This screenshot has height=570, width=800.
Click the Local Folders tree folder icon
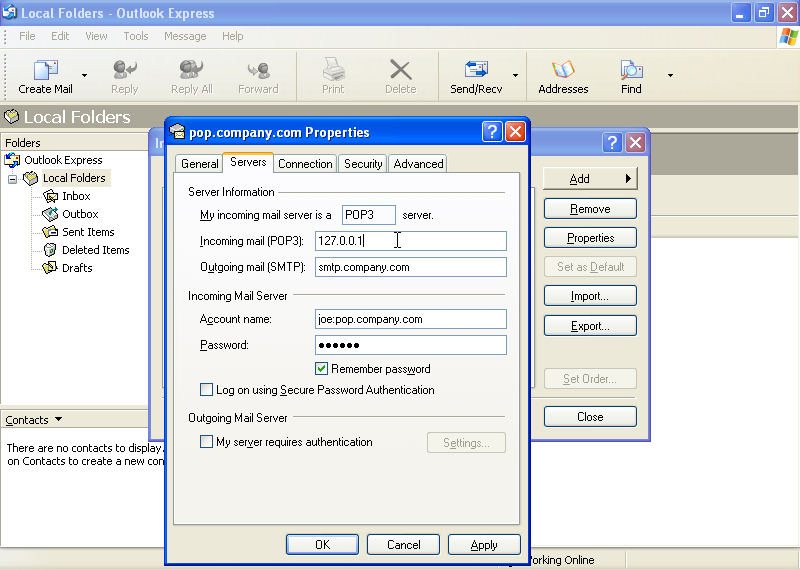coord(31,178)
